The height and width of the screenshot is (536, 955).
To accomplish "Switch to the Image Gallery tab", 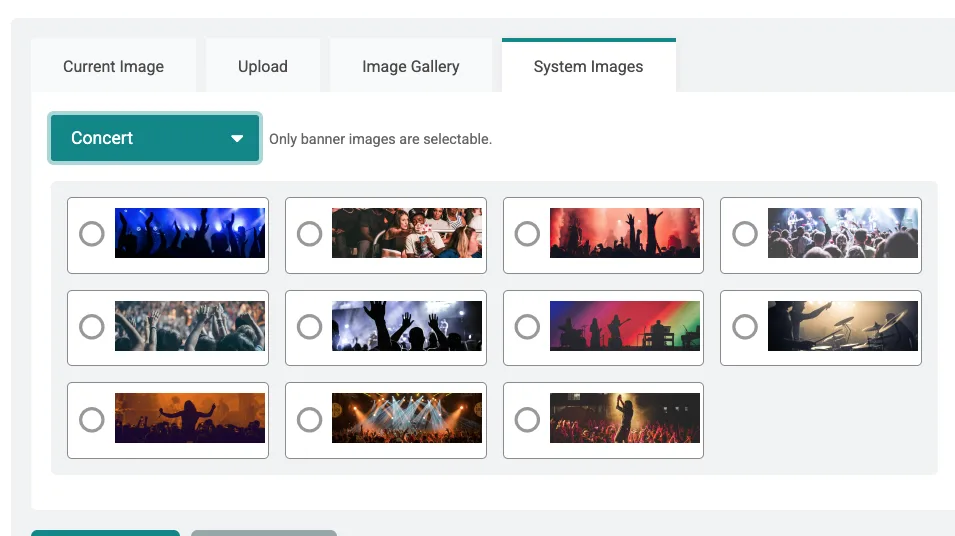I will coord(410,67).
